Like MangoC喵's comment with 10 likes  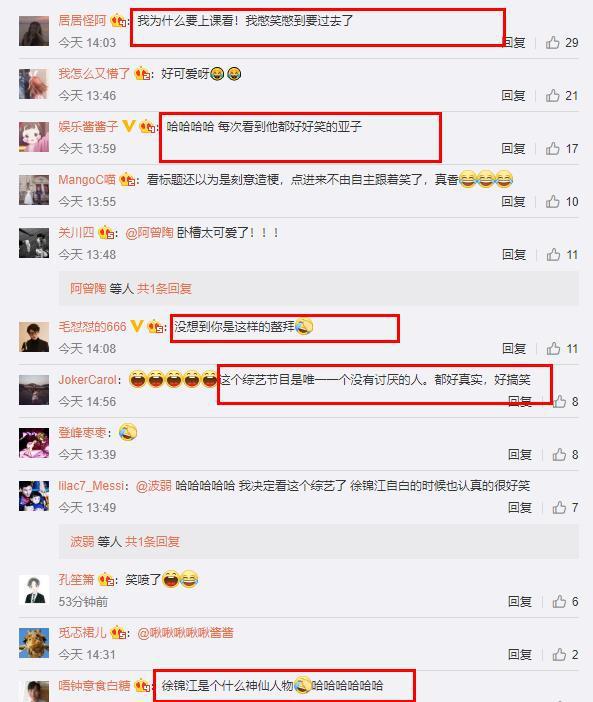tap(553, 201)
